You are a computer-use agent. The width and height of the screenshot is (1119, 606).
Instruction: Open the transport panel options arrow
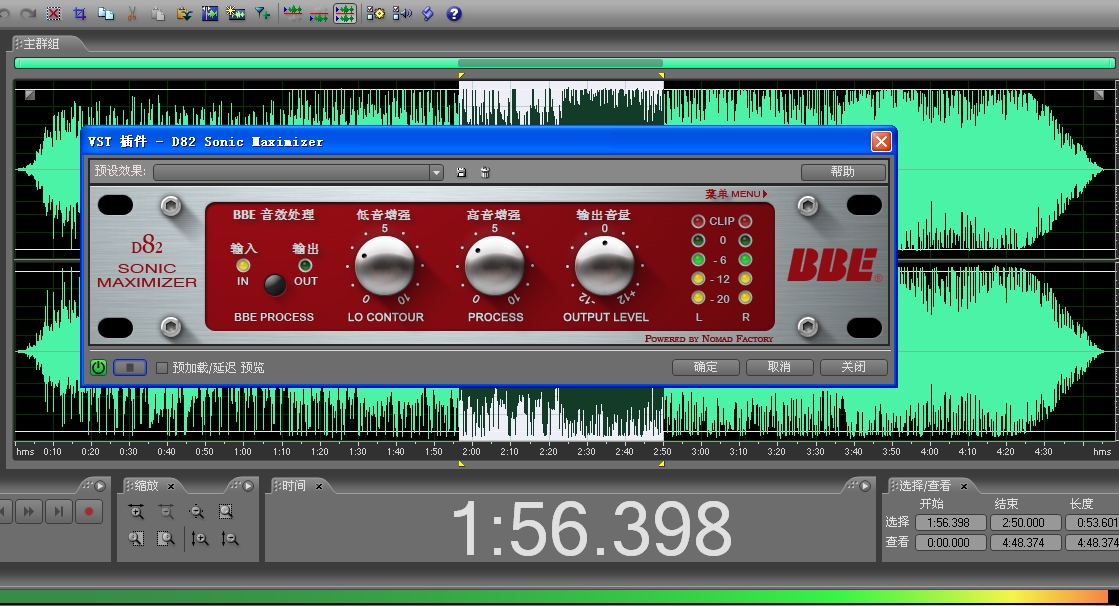(x=101, y=486)
